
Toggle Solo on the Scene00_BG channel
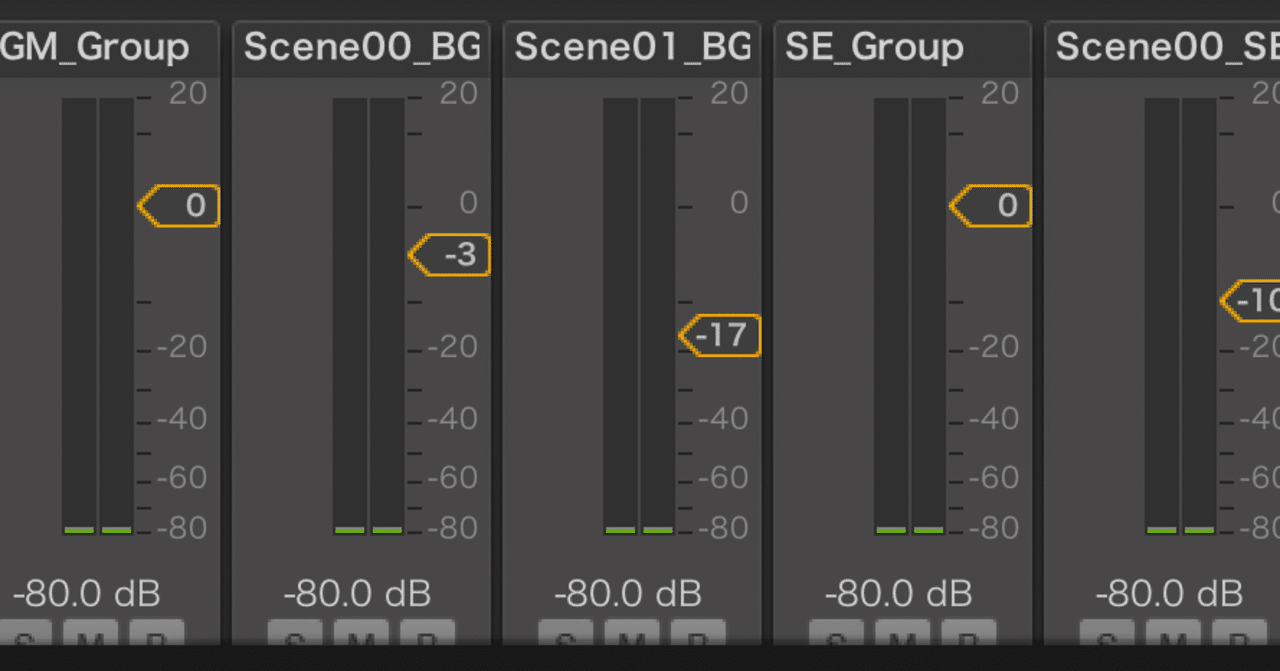(296, 641)
